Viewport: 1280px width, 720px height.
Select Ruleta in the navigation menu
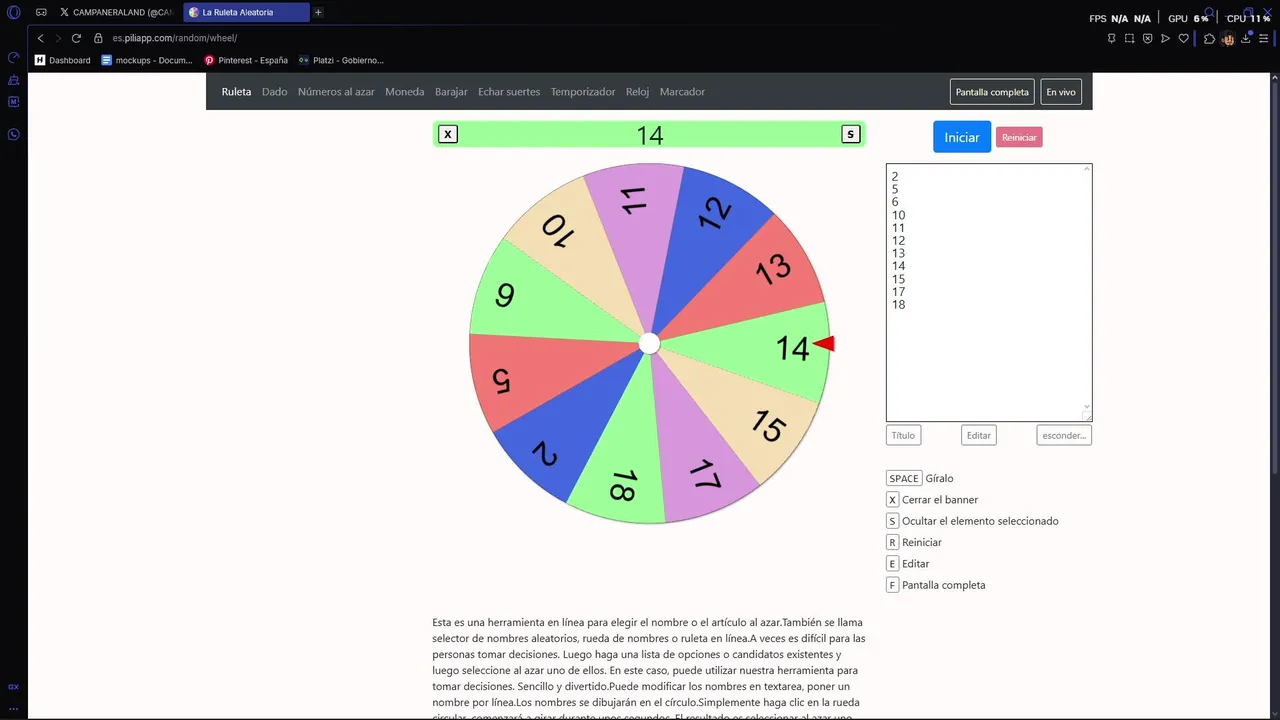[x=236, y=92]
